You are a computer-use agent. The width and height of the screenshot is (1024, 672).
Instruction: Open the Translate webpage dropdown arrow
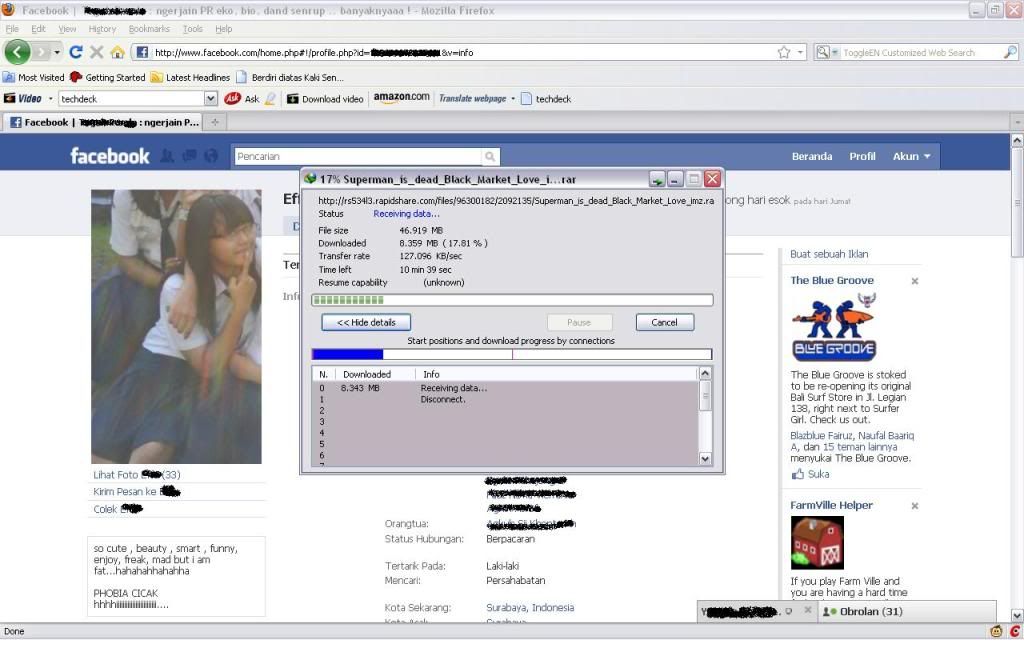pyautogui.click(x=513, y=99)
